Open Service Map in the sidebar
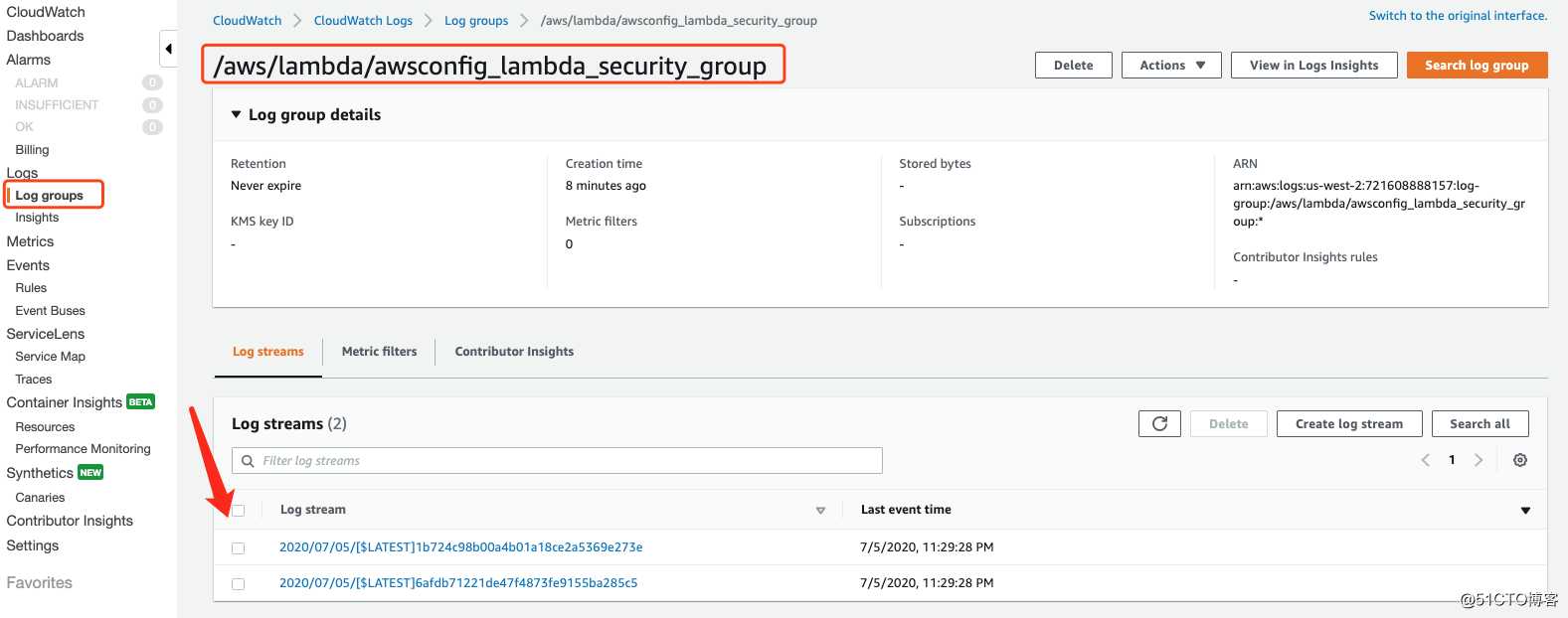Image resolution: width=1568 pixels, height=618 pixels. tap(50, 357)
